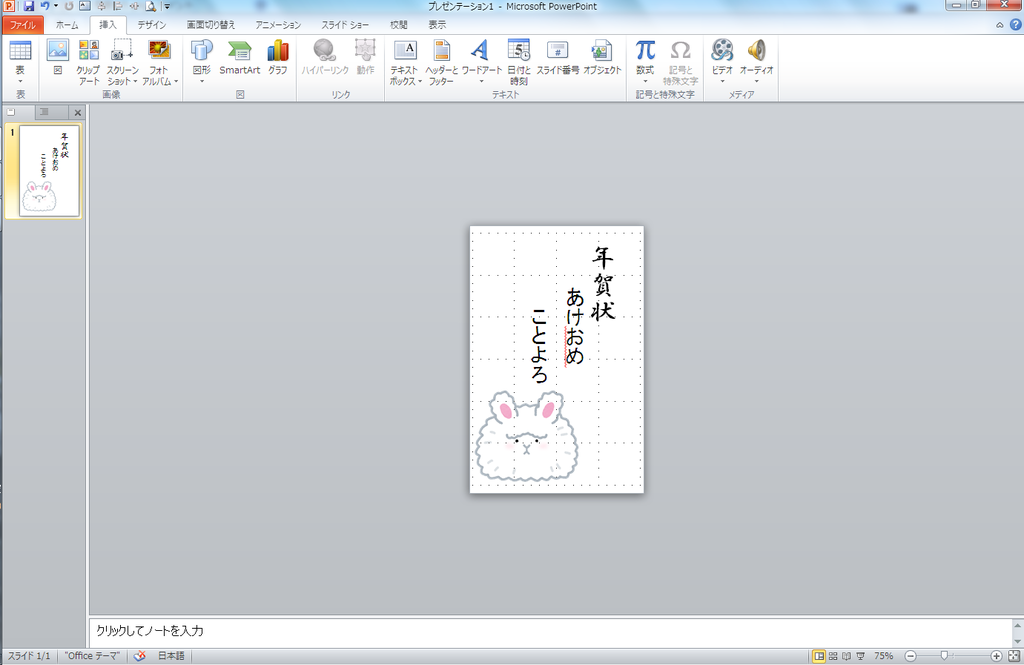Switch to the 表示 view tab

pos(437,25)
